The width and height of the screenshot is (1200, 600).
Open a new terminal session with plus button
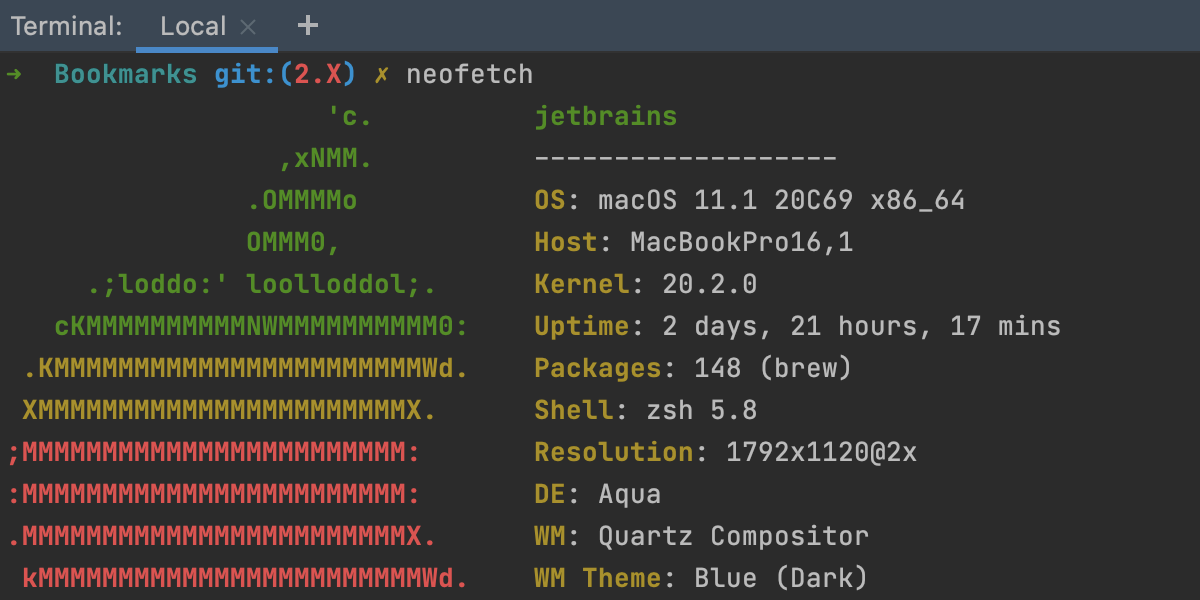308,26
